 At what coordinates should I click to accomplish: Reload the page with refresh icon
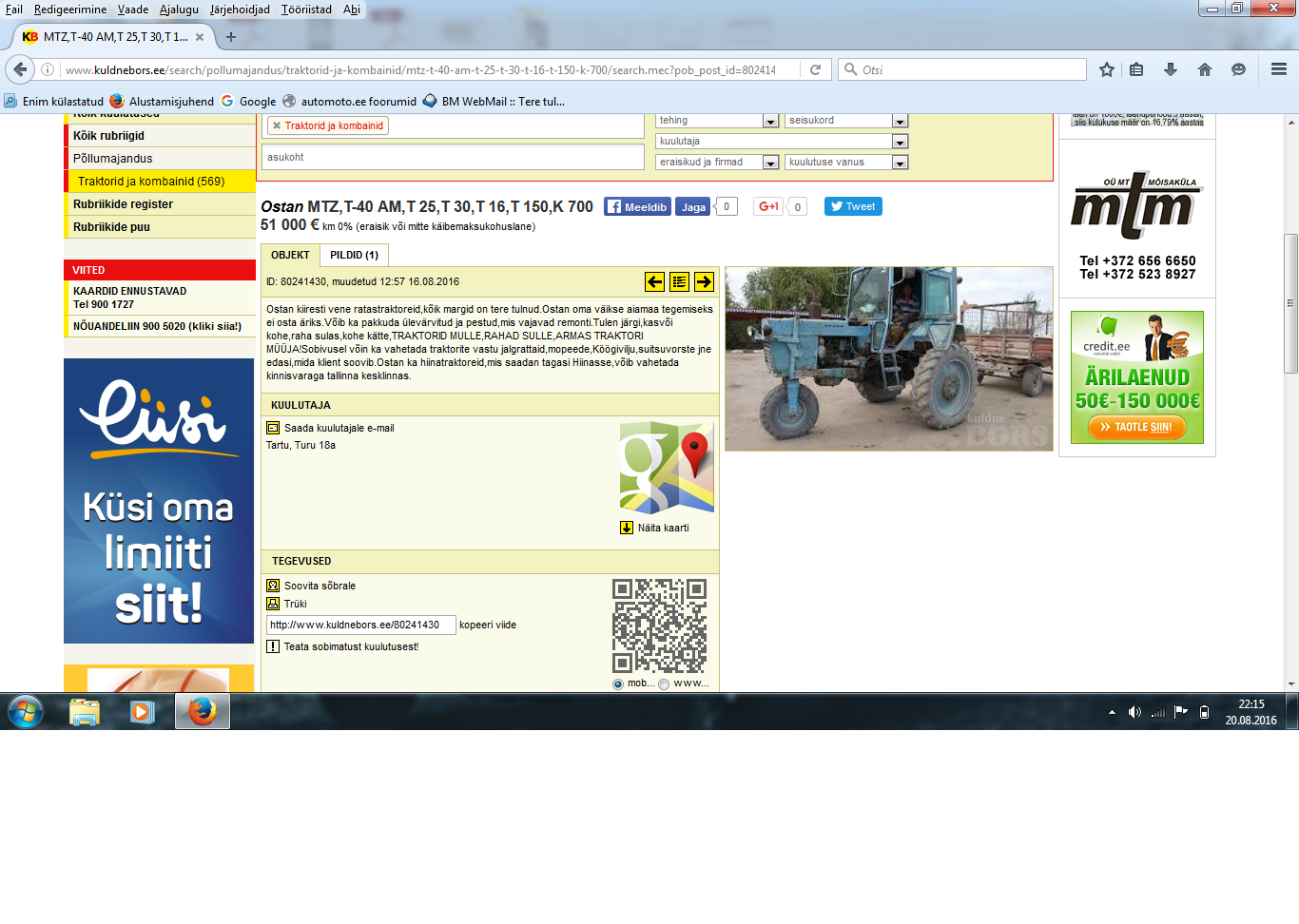coord(815,69)
